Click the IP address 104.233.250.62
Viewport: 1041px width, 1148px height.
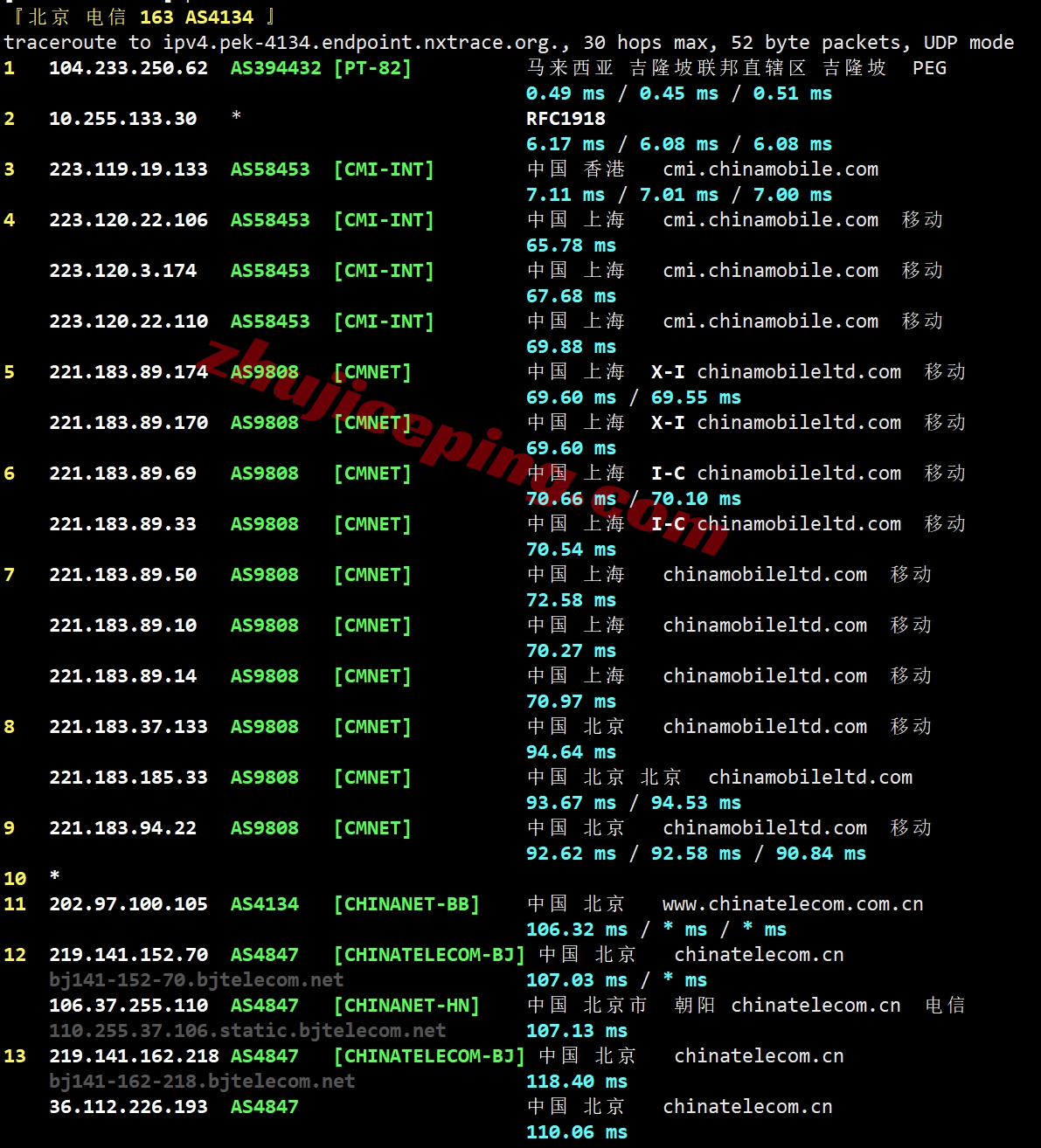pos(128,68)
